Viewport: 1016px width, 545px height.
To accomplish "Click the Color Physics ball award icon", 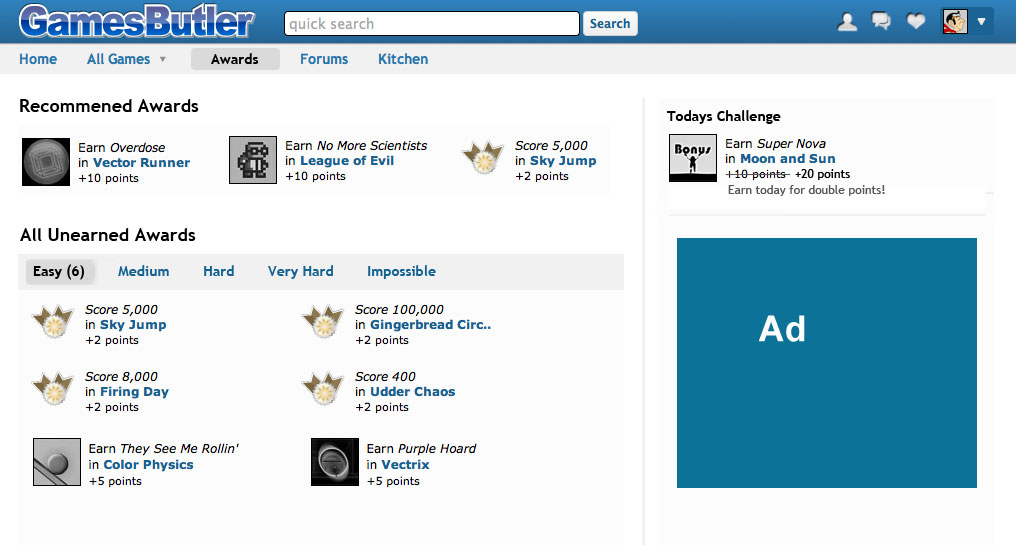I will coord(57,462).
